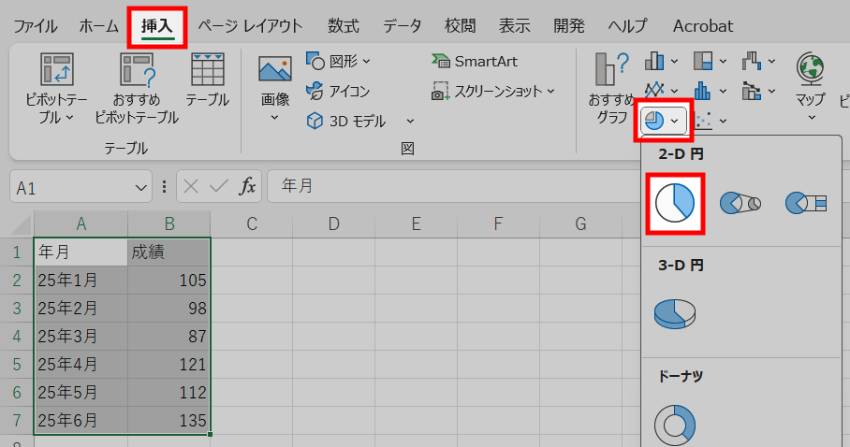Choose the bar of pie chart
This screenshot has width=850, height=447.
[806, 203]
